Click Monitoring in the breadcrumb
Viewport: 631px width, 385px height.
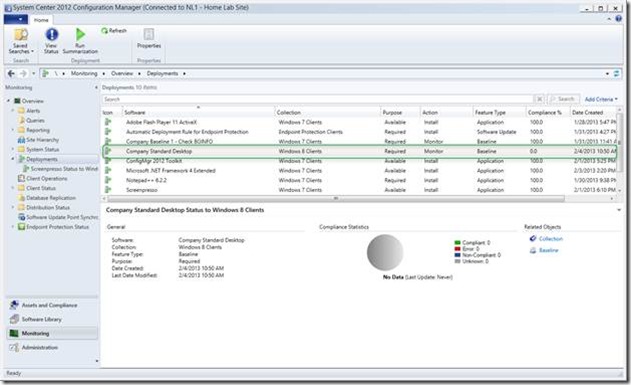tap(84, 74)
